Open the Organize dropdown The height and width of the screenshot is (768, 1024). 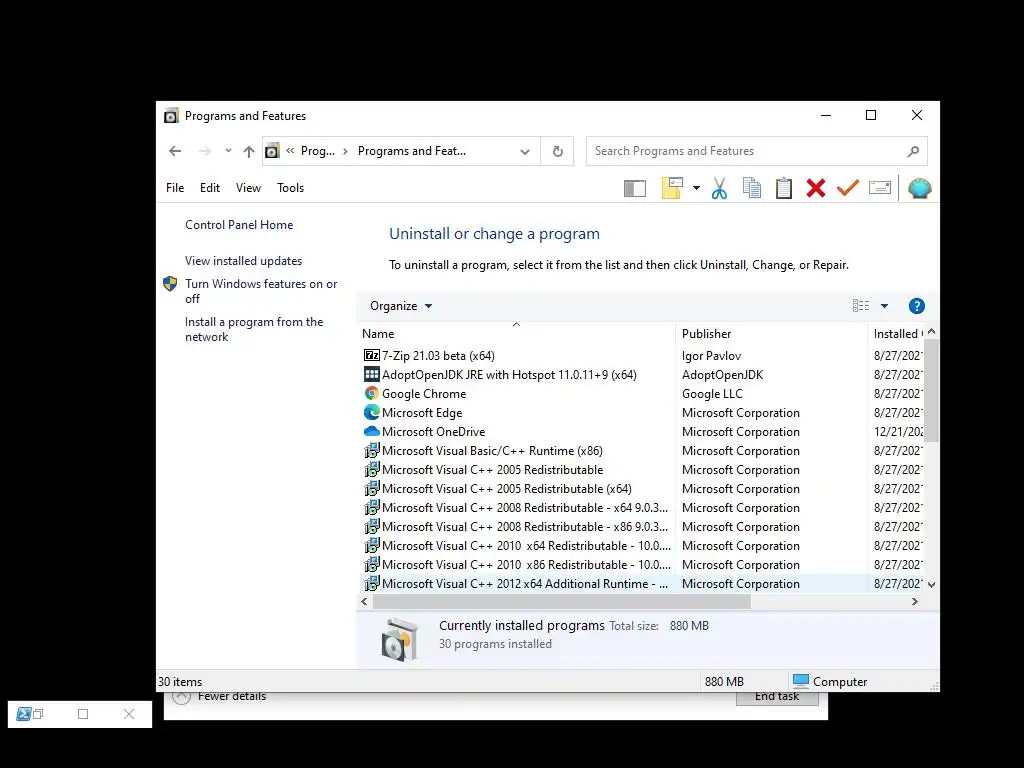(400, 306)
